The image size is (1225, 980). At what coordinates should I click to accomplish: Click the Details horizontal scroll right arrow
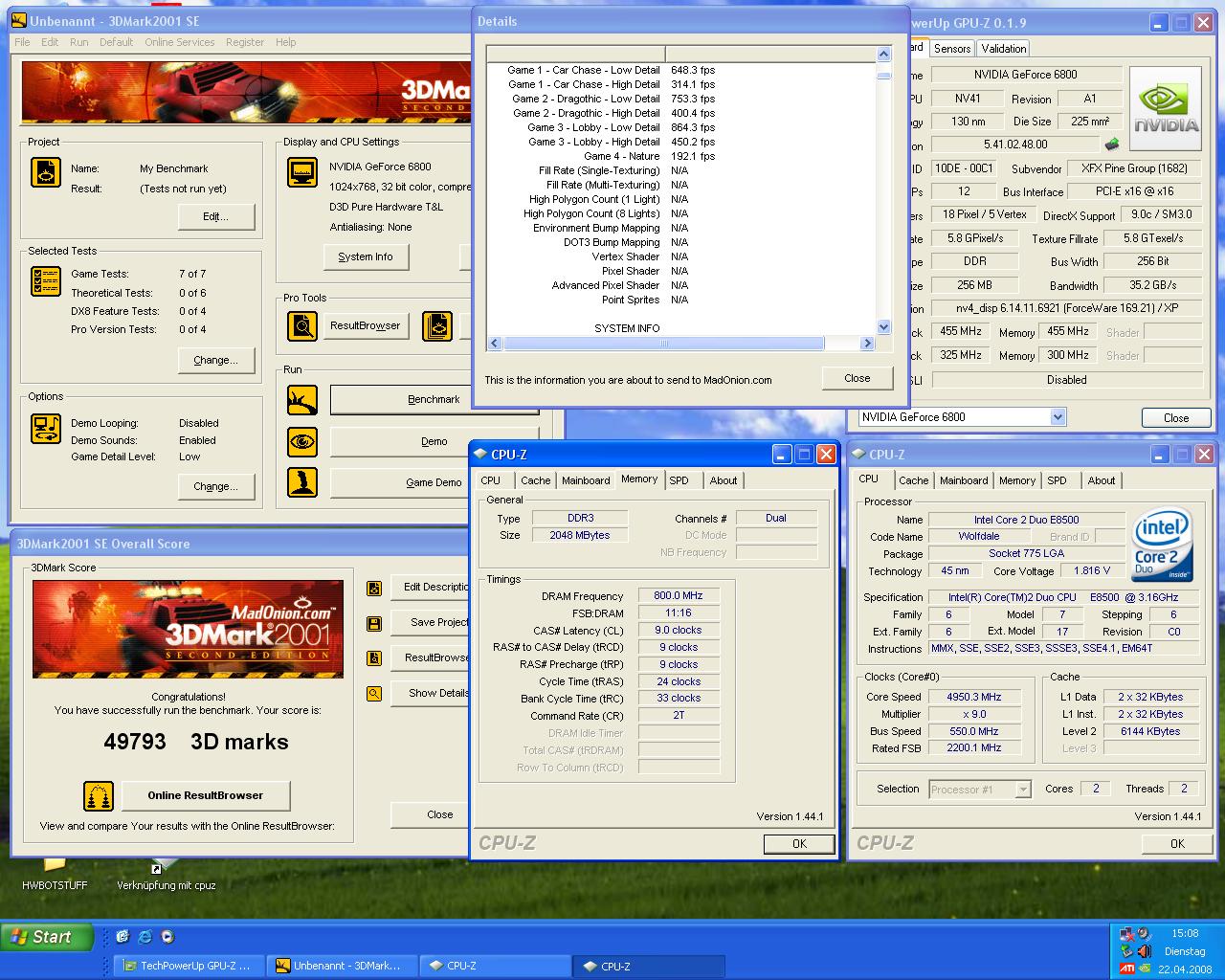click(868, 344)
